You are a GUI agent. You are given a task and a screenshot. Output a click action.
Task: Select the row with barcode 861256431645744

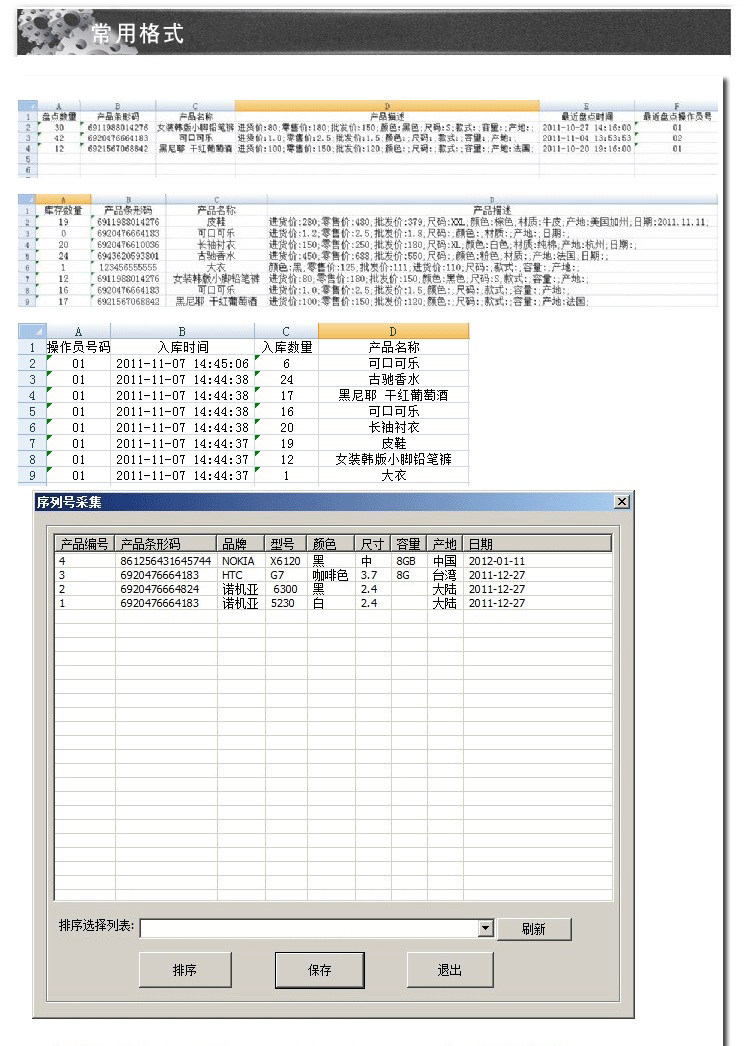coord(333,561)
